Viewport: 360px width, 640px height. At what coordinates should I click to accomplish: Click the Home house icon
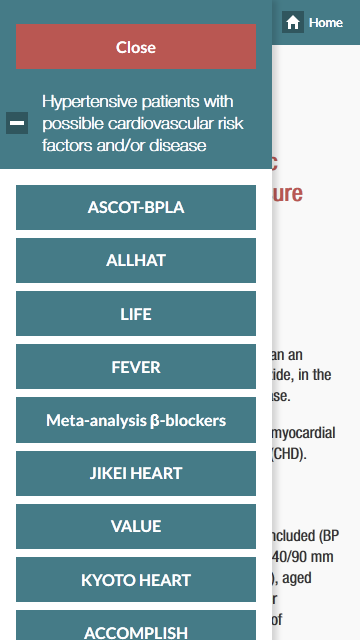tap(293, 22)
